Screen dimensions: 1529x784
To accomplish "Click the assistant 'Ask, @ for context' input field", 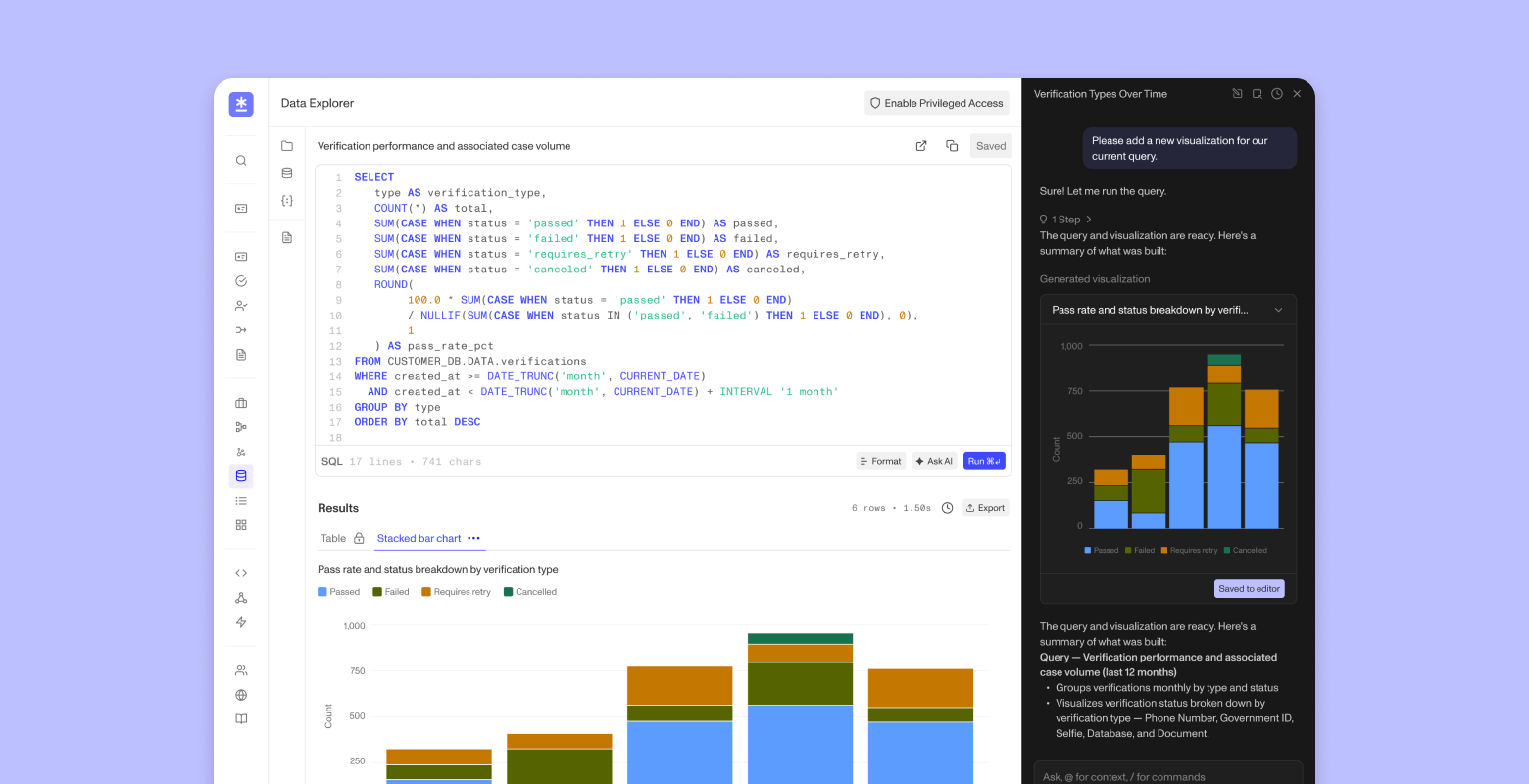I will tap(1168, 776).
